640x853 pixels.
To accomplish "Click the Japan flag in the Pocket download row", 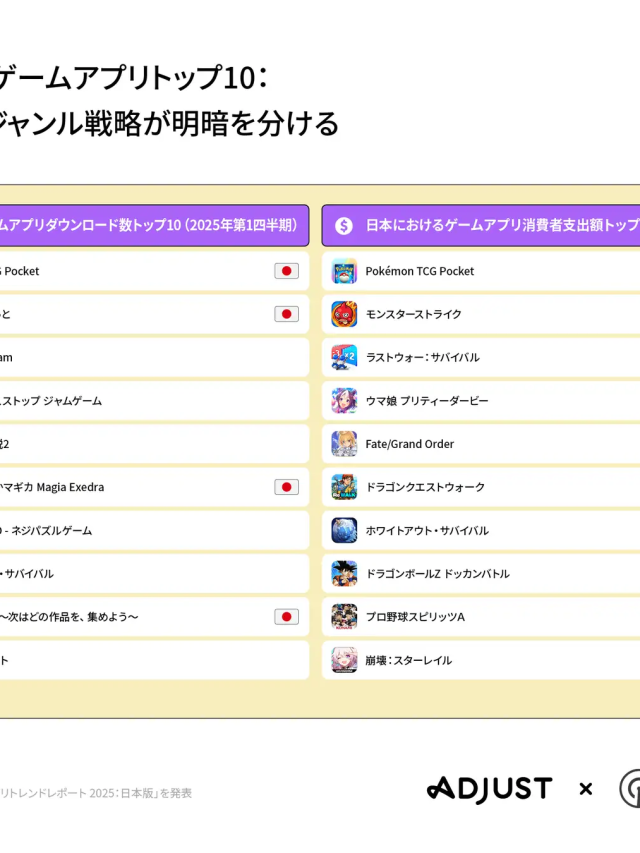I will pos(286,271).
